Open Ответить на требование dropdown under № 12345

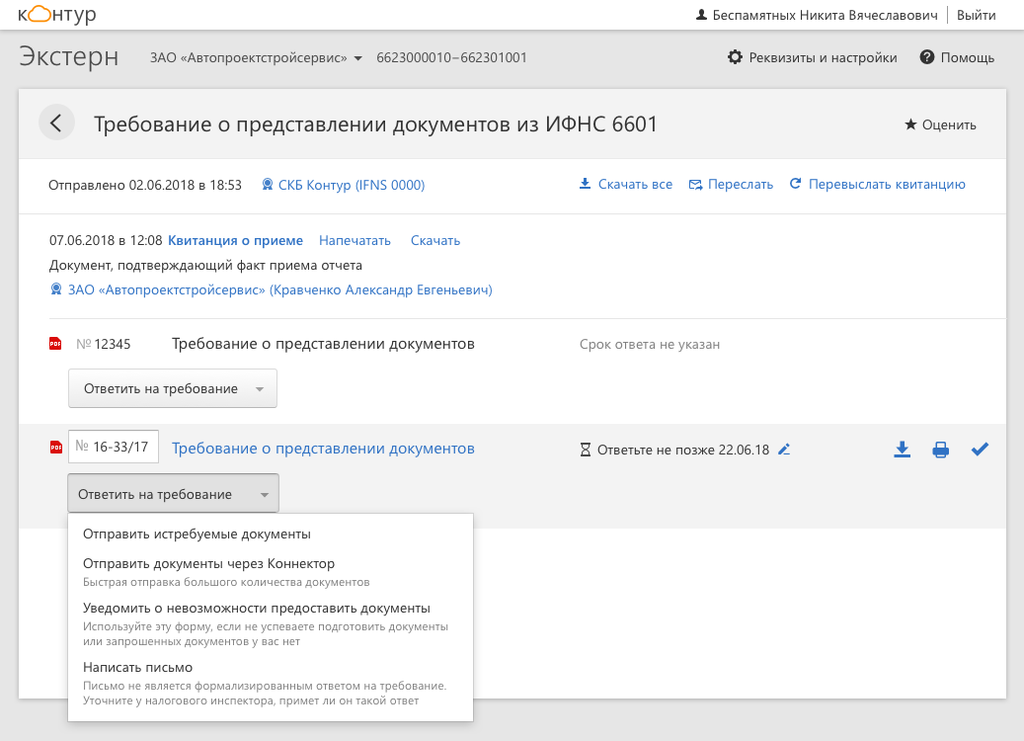(x=172, y=388)
